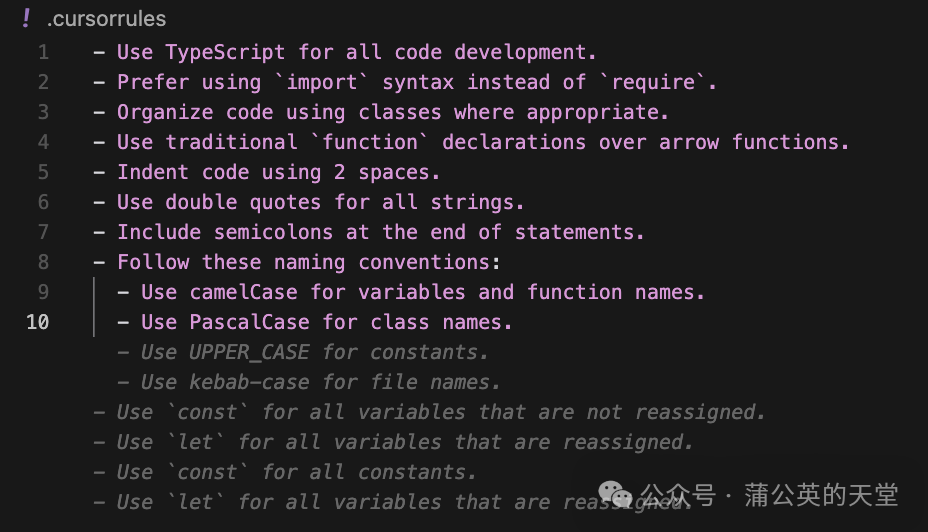Click the exclamation file-type icon

click(26, 18)
